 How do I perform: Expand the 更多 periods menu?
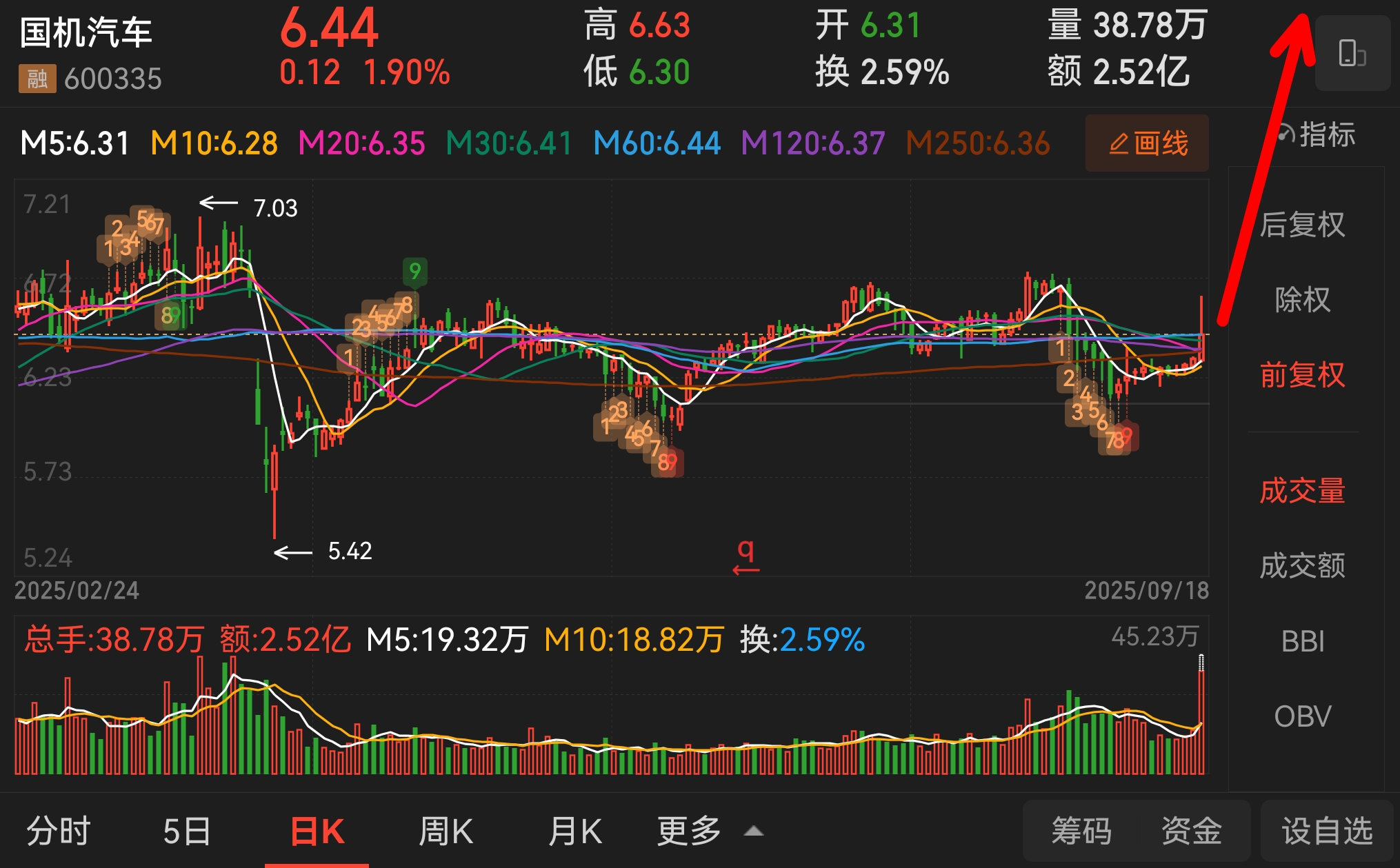click(709, 831)
